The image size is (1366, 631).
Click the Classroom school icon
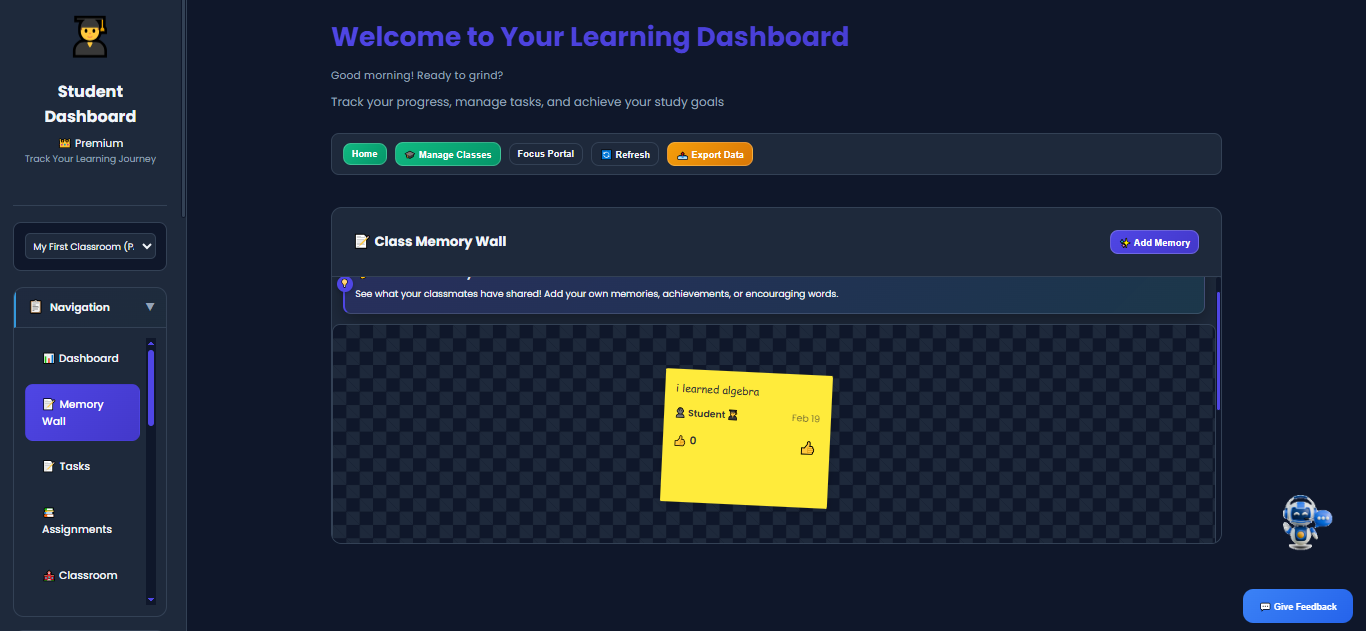pos(48,576)
